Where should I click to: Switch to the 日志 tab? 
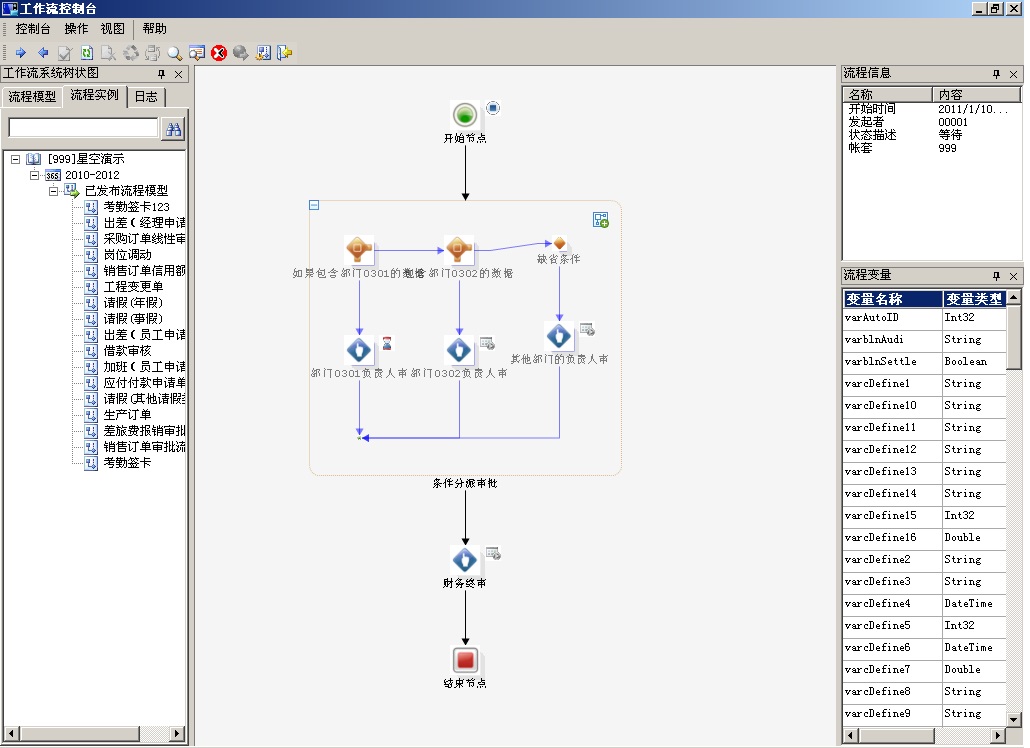click(x=146, y=97)
